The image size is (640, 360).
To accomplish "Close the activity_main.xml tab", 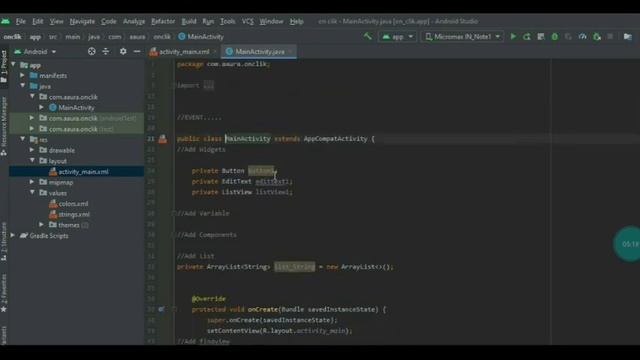I will pyautogui.click(x=214, y=52).
